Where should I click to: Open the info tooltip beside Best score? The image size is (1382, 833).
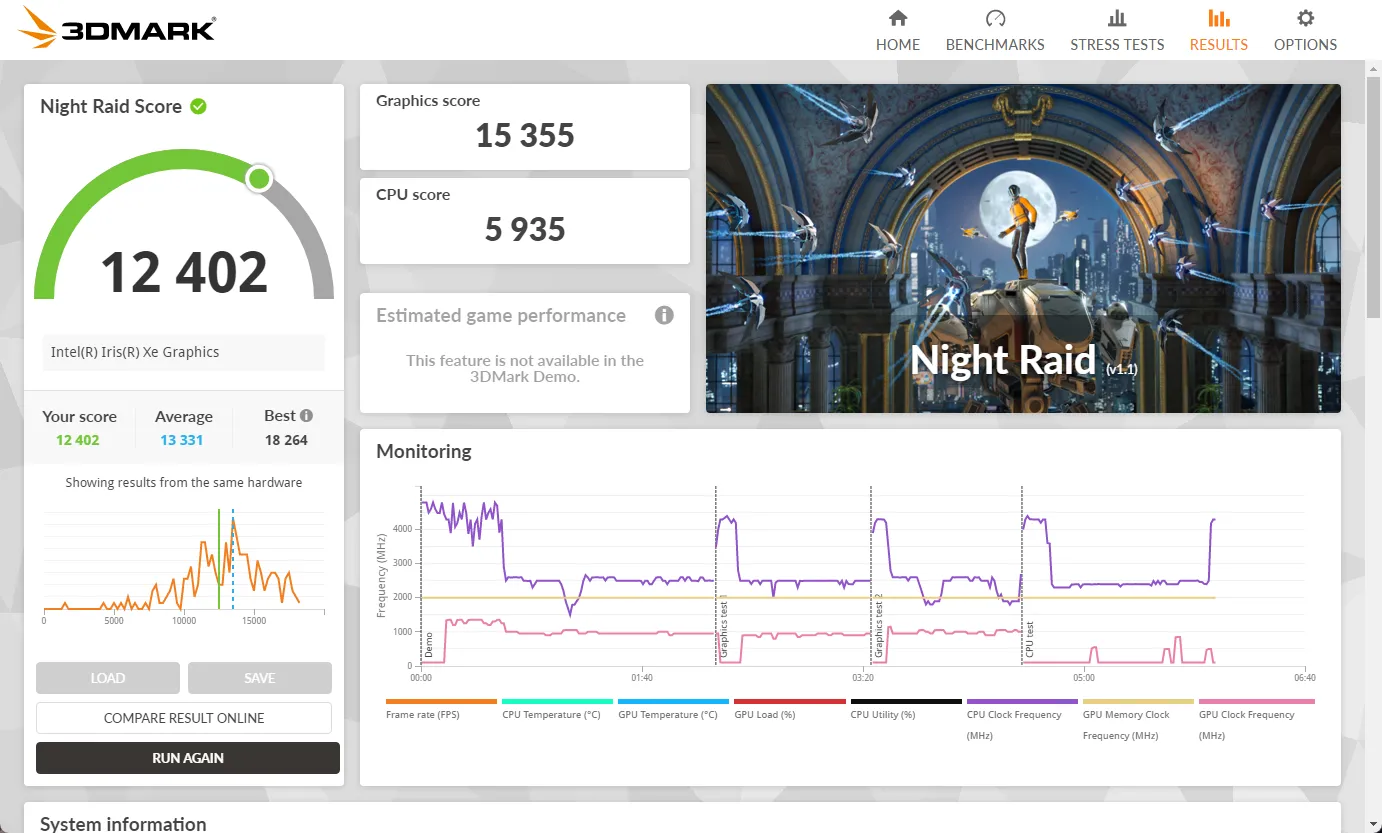pos(307,413)
